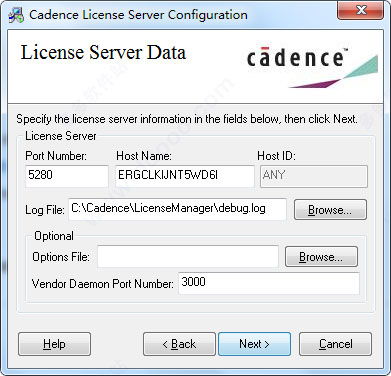The width and height of the screenshot is (391, 376).
Task: Click the 'Log File:' label
Action: [x=45, y=210]
